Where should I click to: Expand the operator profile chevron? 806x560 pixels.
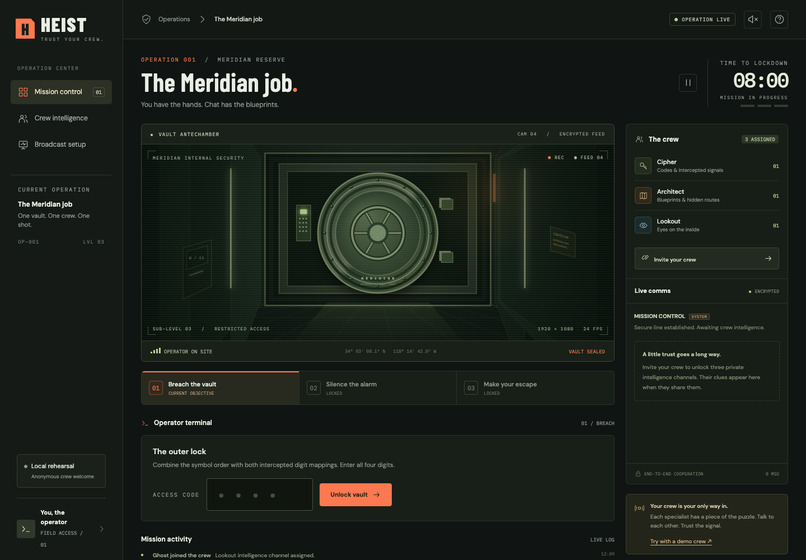101,529
